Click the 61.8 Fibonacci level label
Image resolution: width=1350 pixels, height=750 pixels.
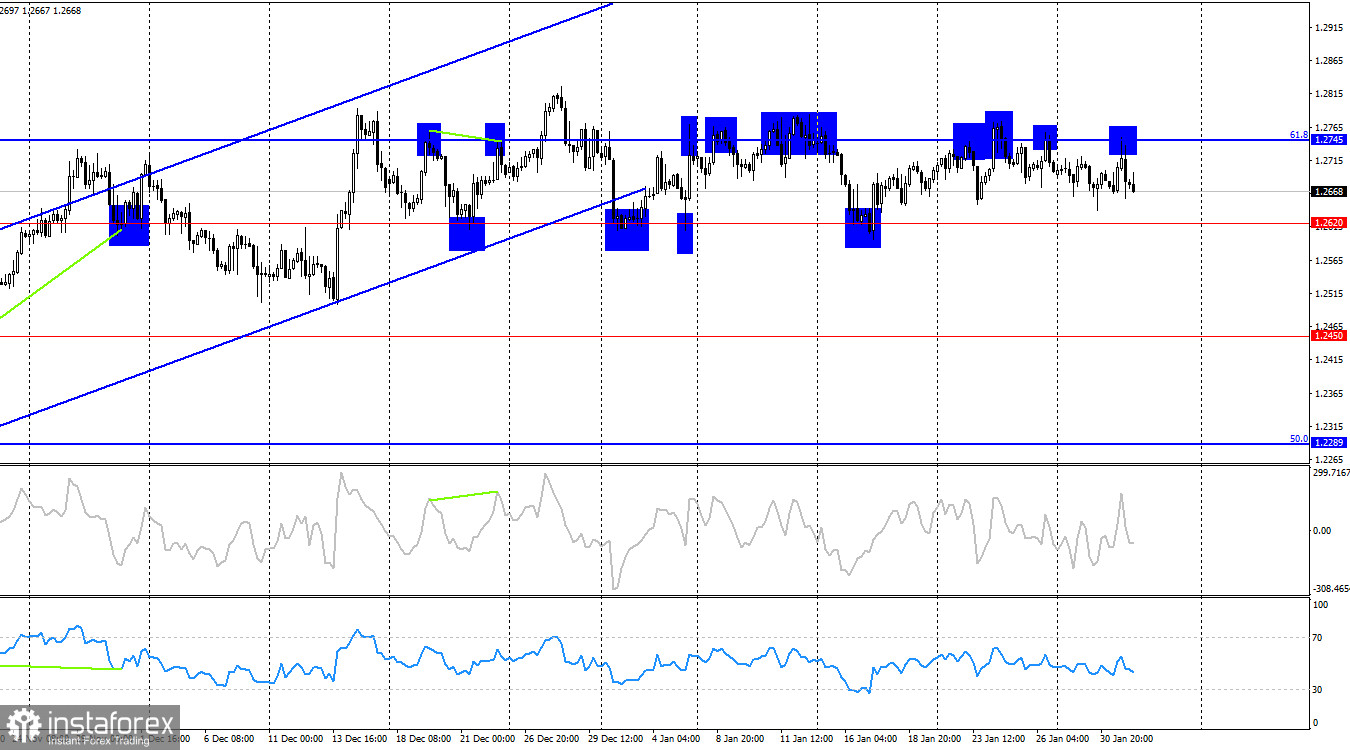tap(1299, 134)
